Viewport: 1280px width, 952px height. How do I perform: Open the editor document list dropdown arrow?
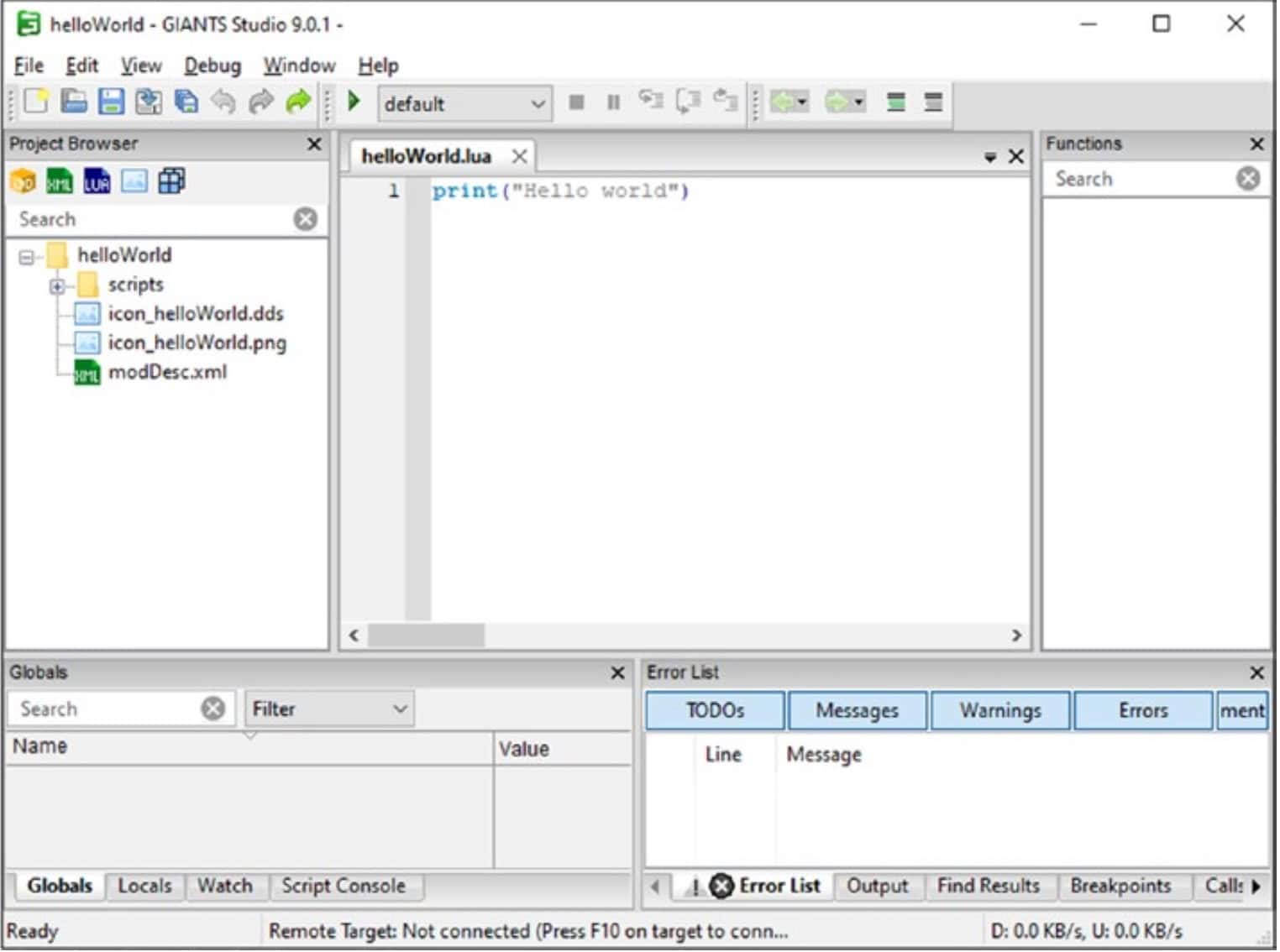pyautogui.click(x=991, y=157)
